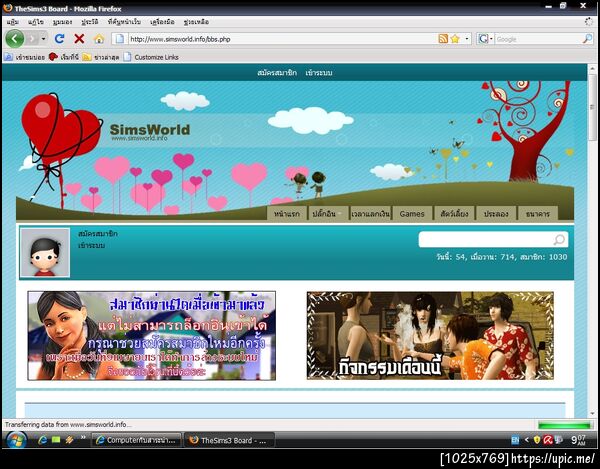
Task: Click the Forward navigation arrow
Action: (x=32, y=39)
